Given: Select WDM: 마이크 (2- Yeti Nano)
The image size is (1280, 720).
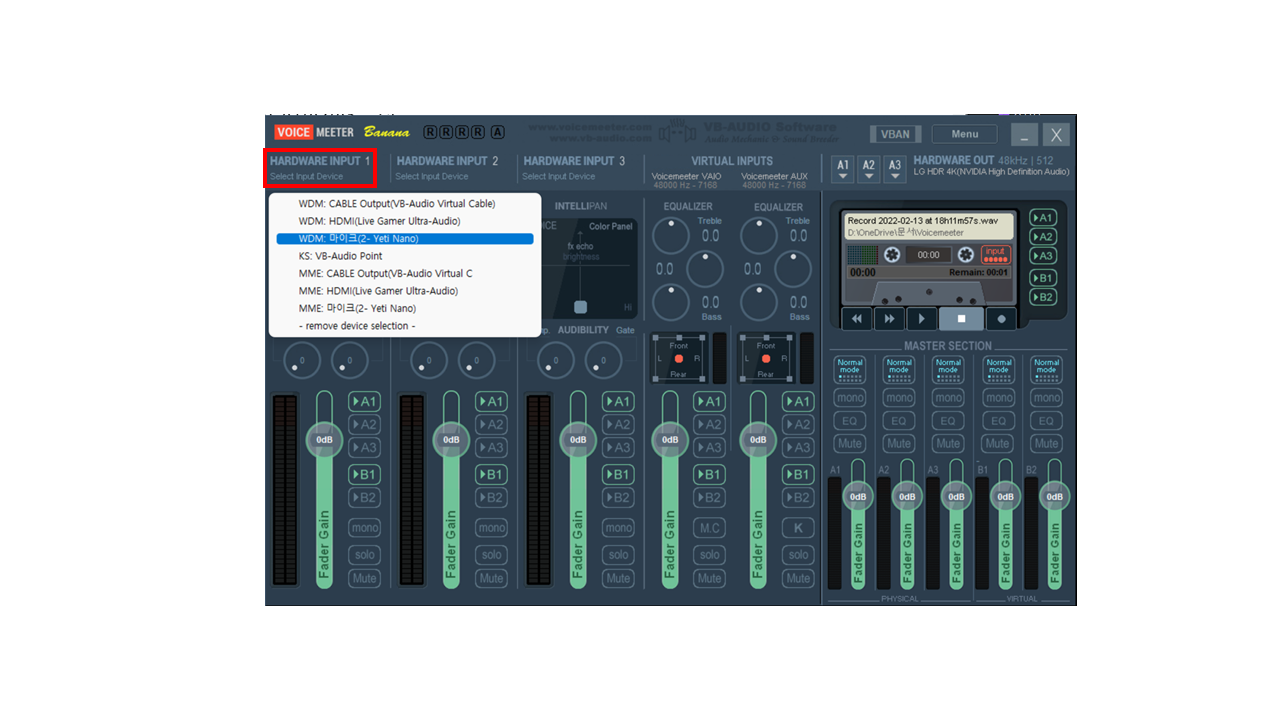Looking at the screenshot, I should [405, 239].
